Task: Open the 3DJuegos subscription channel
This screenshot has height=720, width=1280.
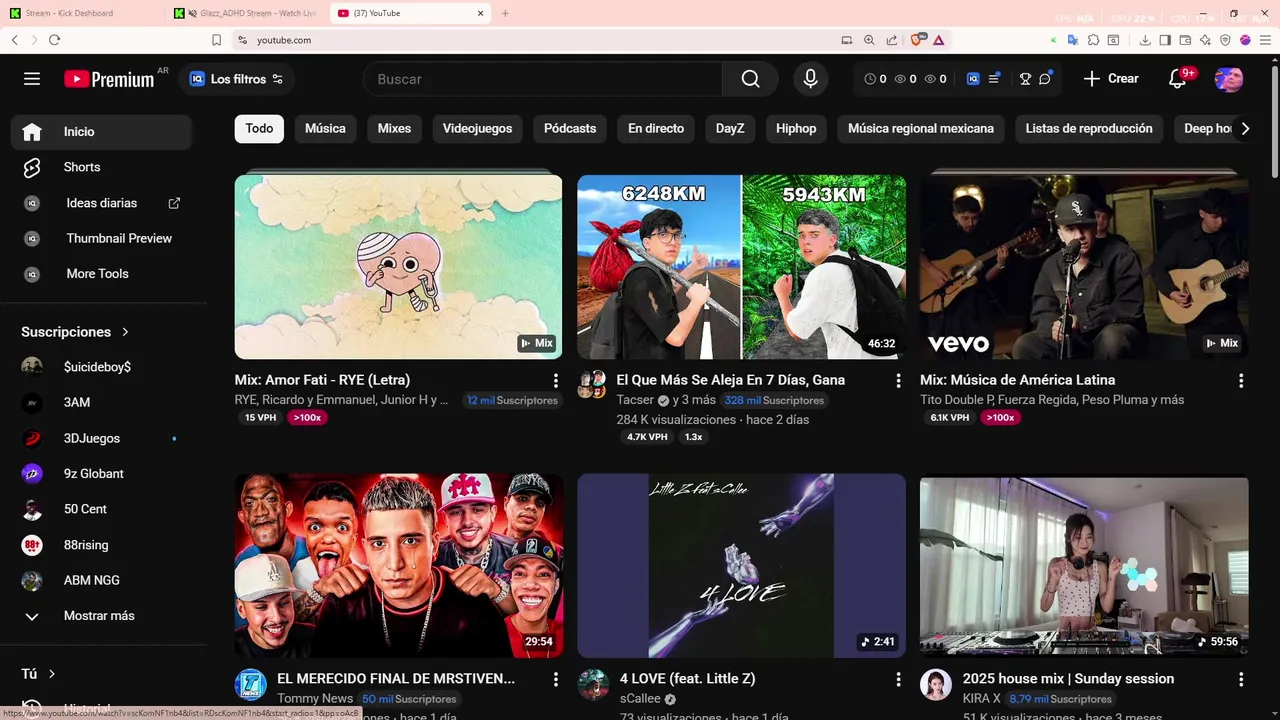Action: (x=101, y=438)
